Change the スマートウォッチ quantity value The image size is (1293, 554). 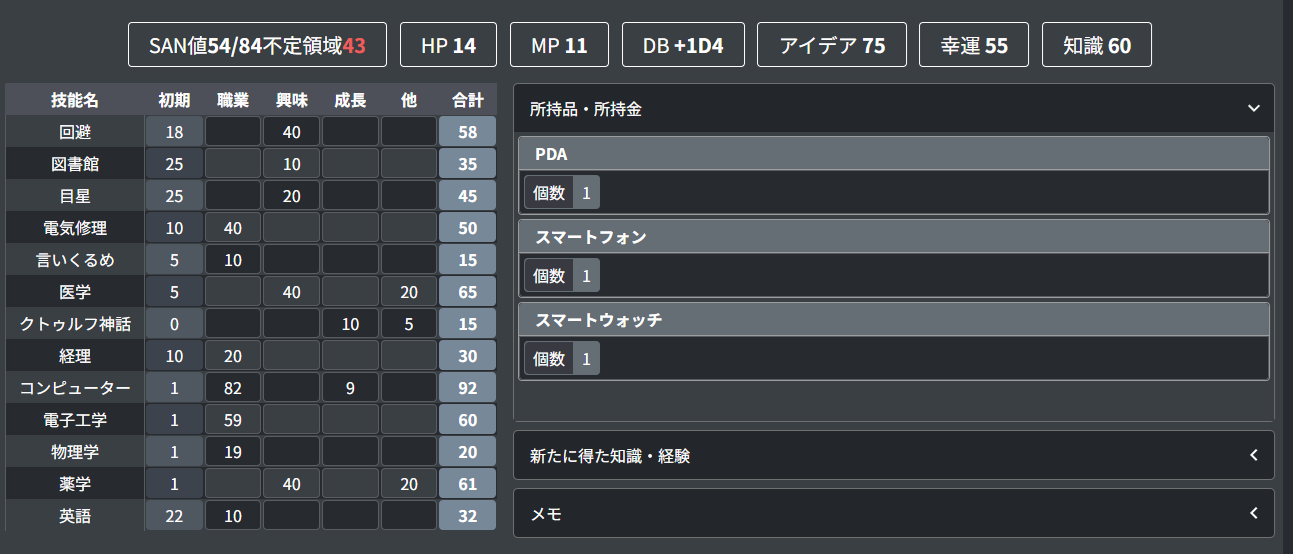tap(586, 359)
